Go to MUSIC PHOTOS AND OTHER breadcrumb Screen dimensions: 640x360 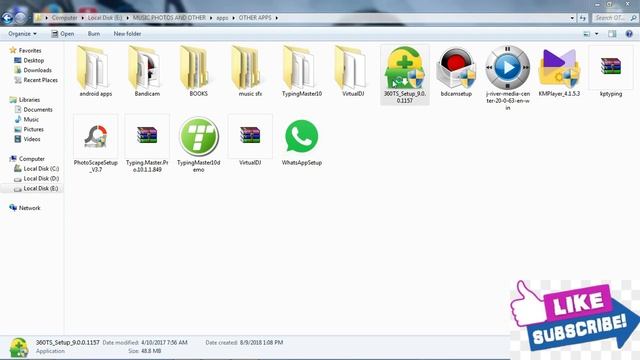coord(169,18)
